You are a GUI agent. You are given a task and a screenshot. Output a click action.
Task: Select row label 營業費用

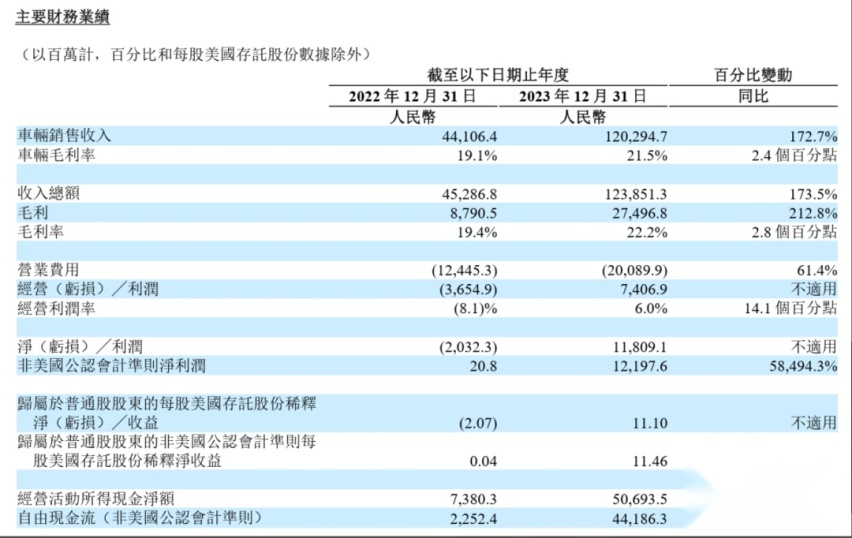point(49,270)
